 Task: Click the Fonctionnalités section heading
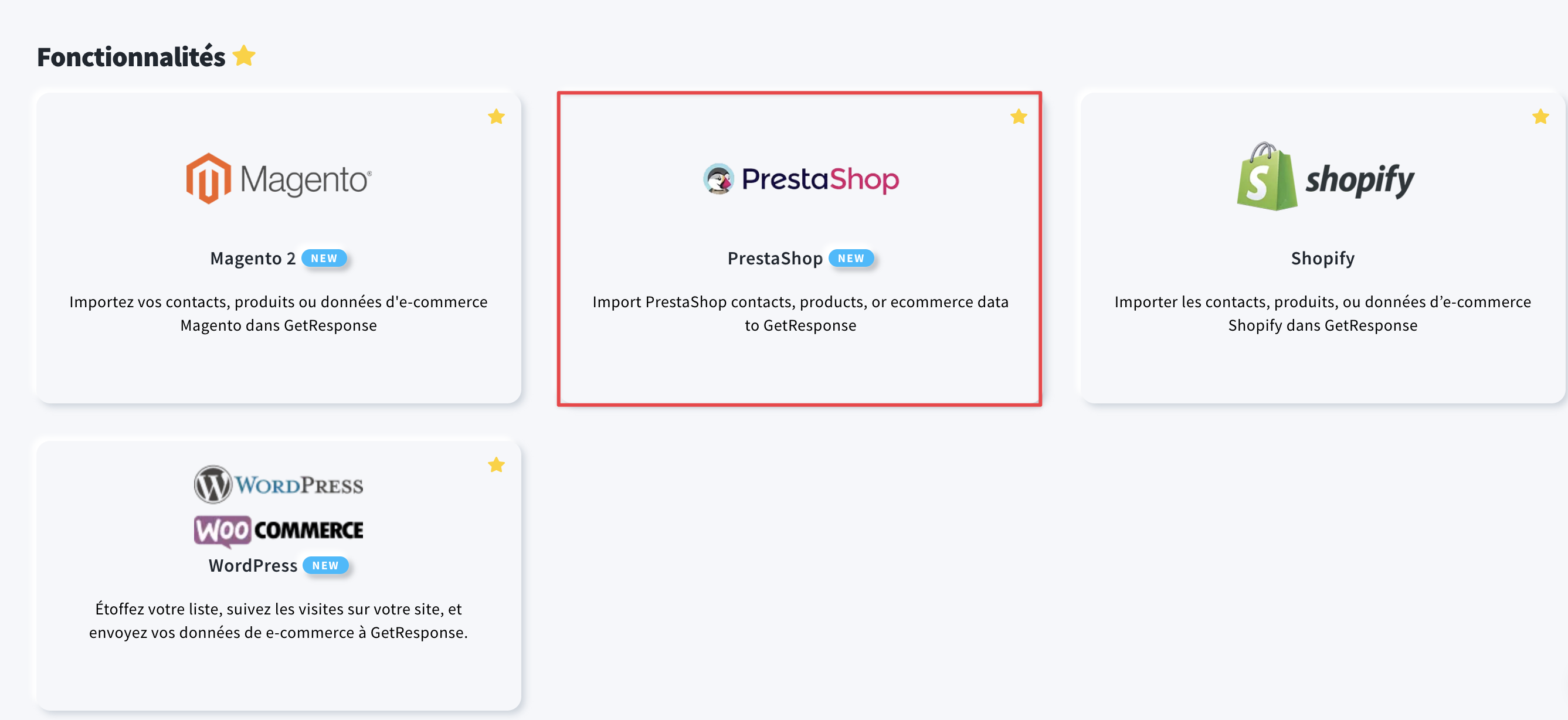(131, 57)
